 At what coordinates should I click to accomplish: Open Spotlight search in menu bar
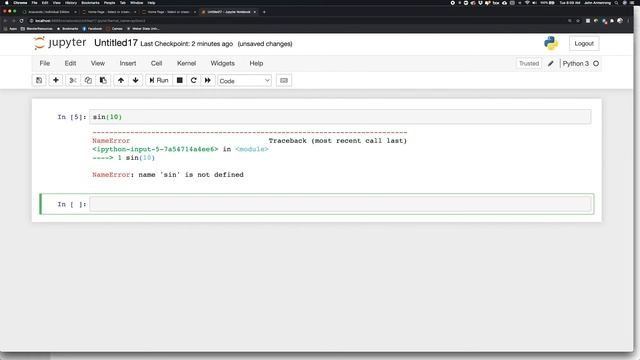(616, 2)
